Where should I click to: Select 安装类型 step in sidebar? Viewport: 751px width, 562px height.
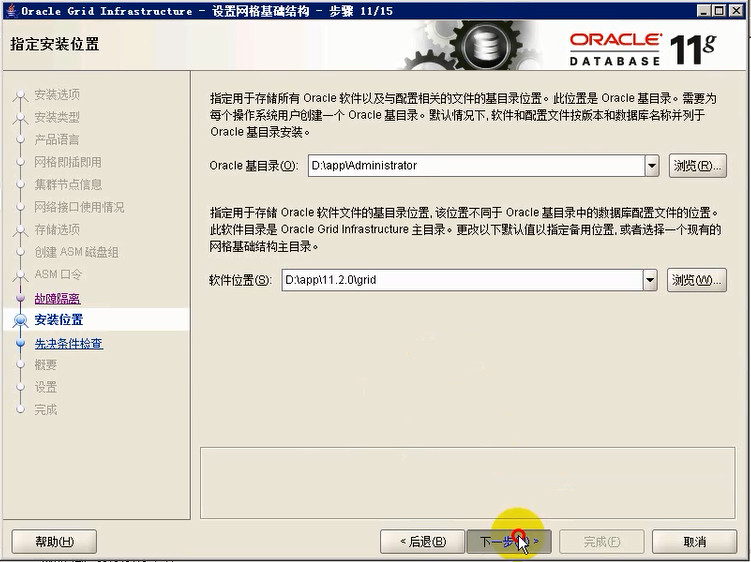point(57,117)
